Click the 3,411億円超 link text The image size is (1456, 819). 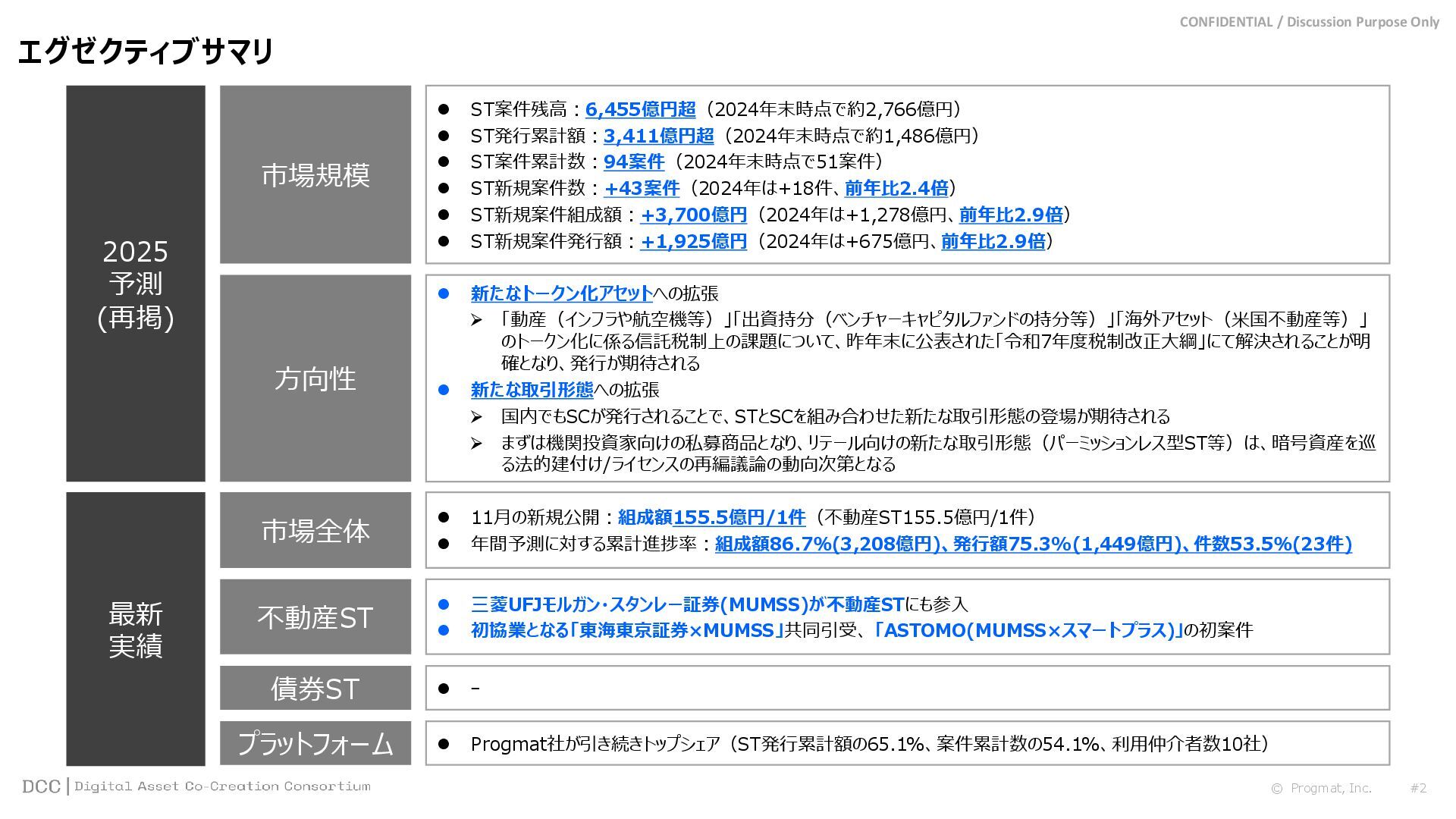pos(658,136)
